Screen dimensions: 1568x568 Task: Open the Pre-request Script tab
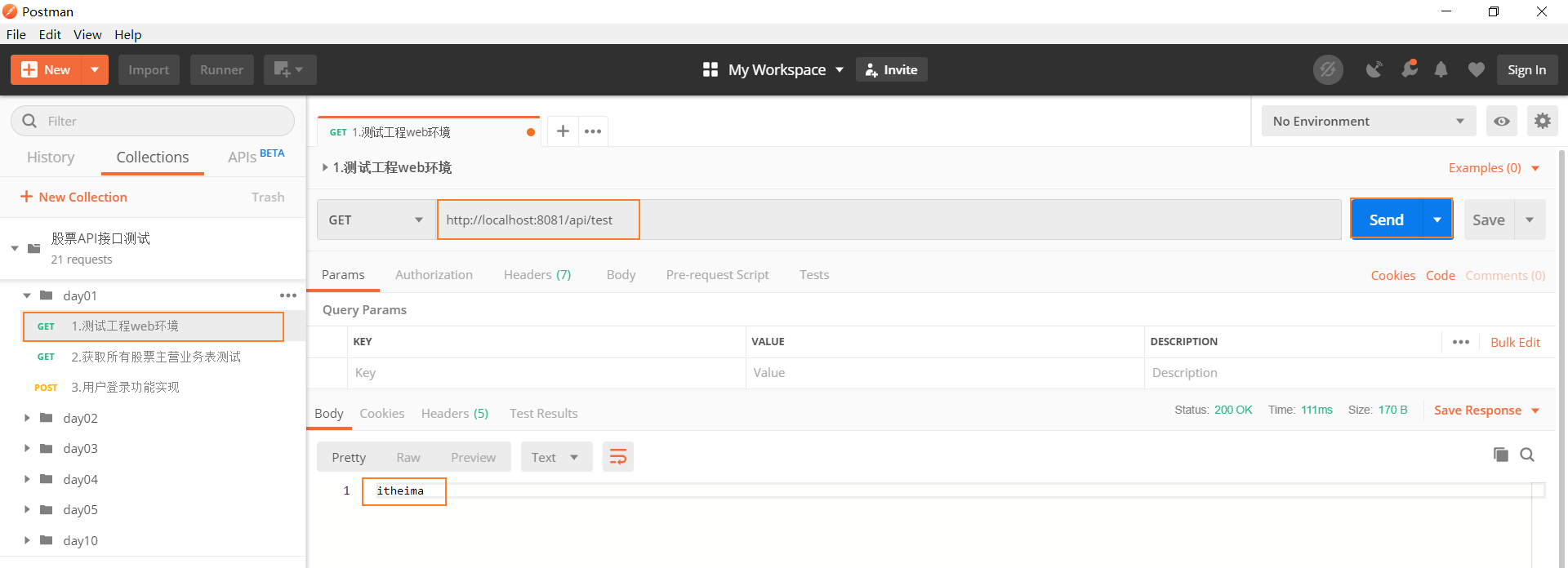point(717,274)
